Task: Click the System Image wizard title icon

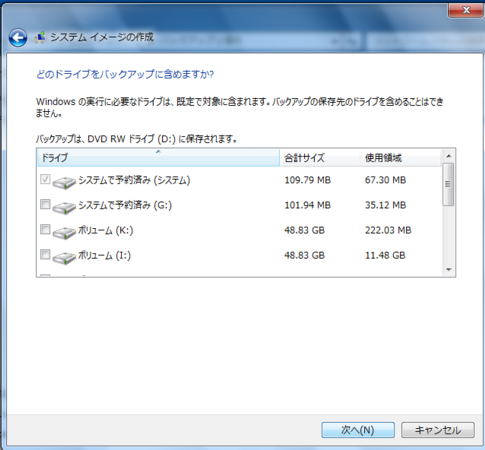Action: click(x=40, y=37)
